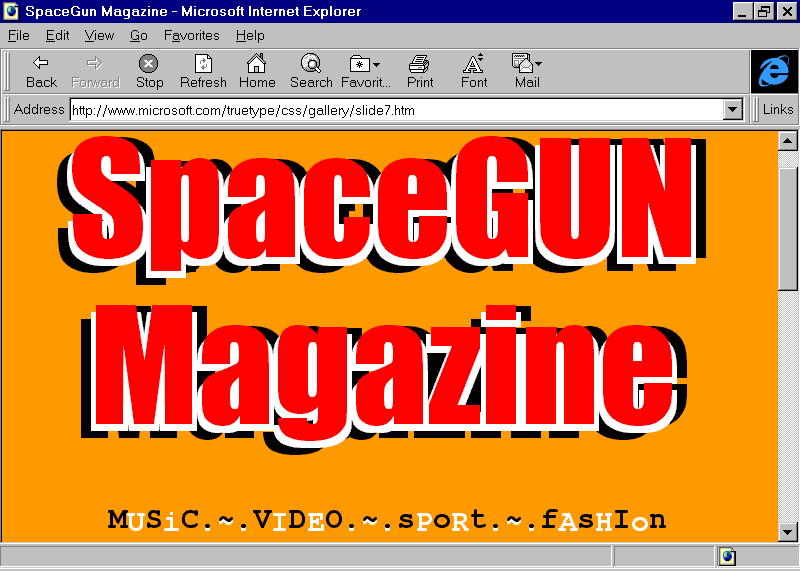Screen dimensions: 800x571
Task: Click the vertical scrollbar up arrow
Action: (x=787, y=141)
